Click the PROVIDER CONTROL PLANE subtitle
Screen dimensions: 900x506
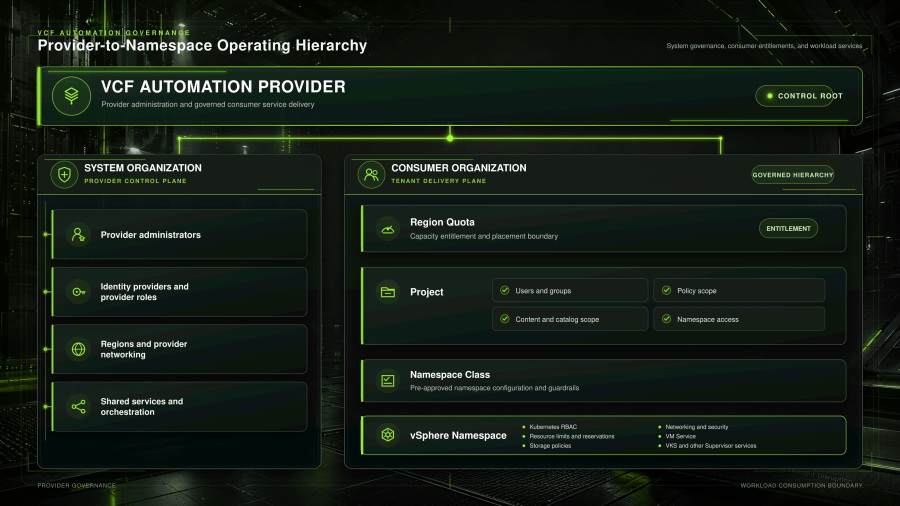[x=135, y=181]
